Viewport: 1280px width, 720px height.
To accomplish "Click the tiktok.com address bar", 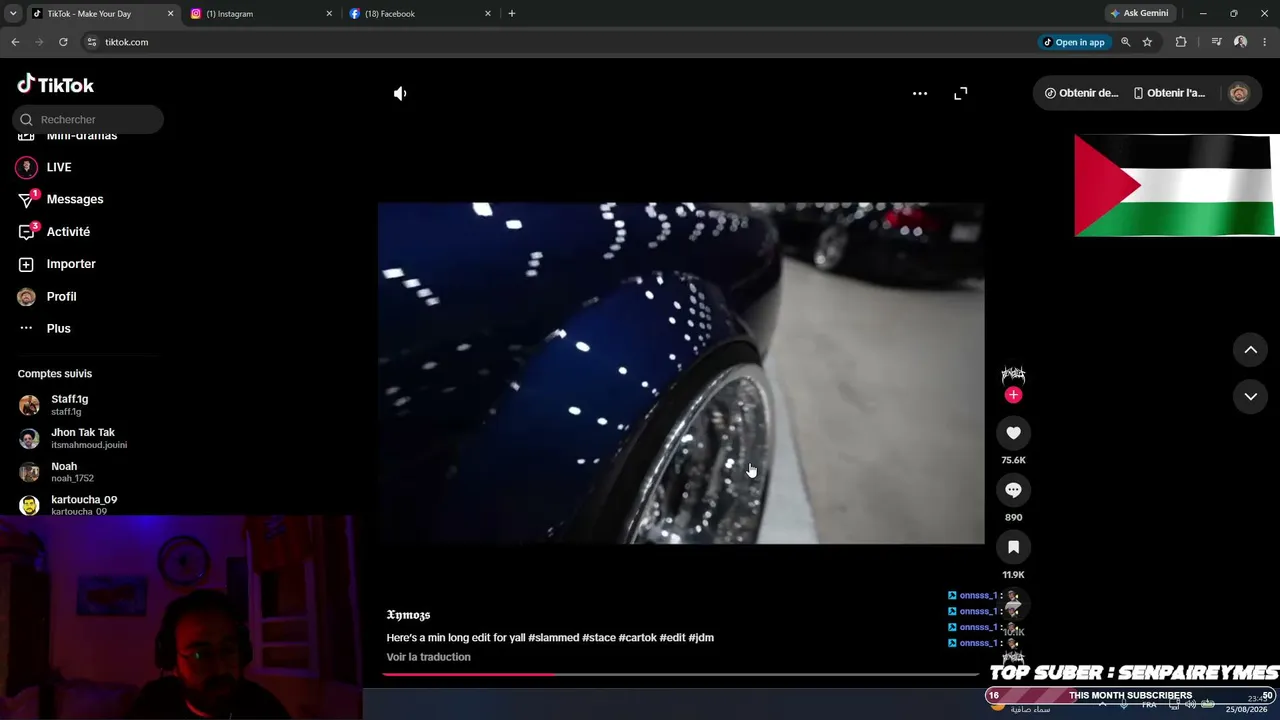I will 560,42.
